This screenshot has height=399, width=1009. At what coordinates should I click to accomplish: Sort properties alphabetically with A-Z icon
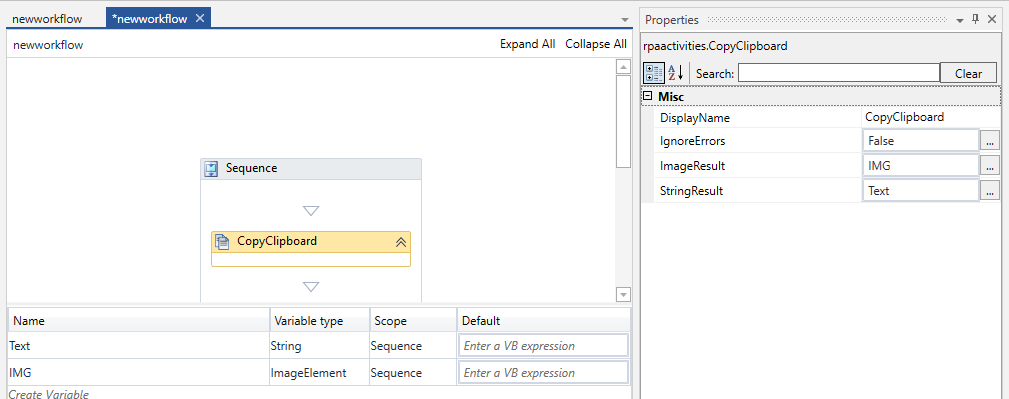pos(675,73)
